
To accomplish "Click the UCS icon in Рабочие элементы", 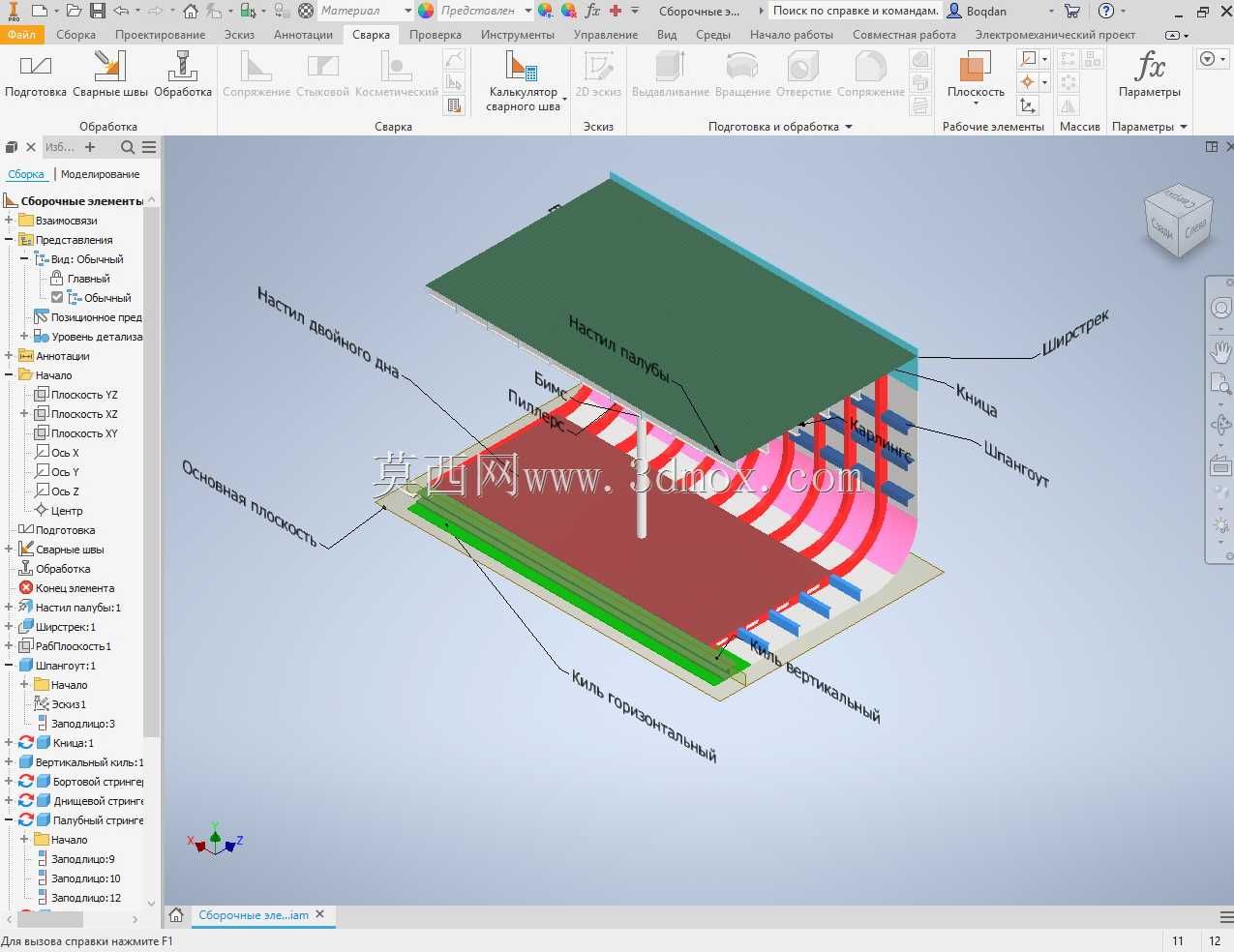I will point(1028,105).
